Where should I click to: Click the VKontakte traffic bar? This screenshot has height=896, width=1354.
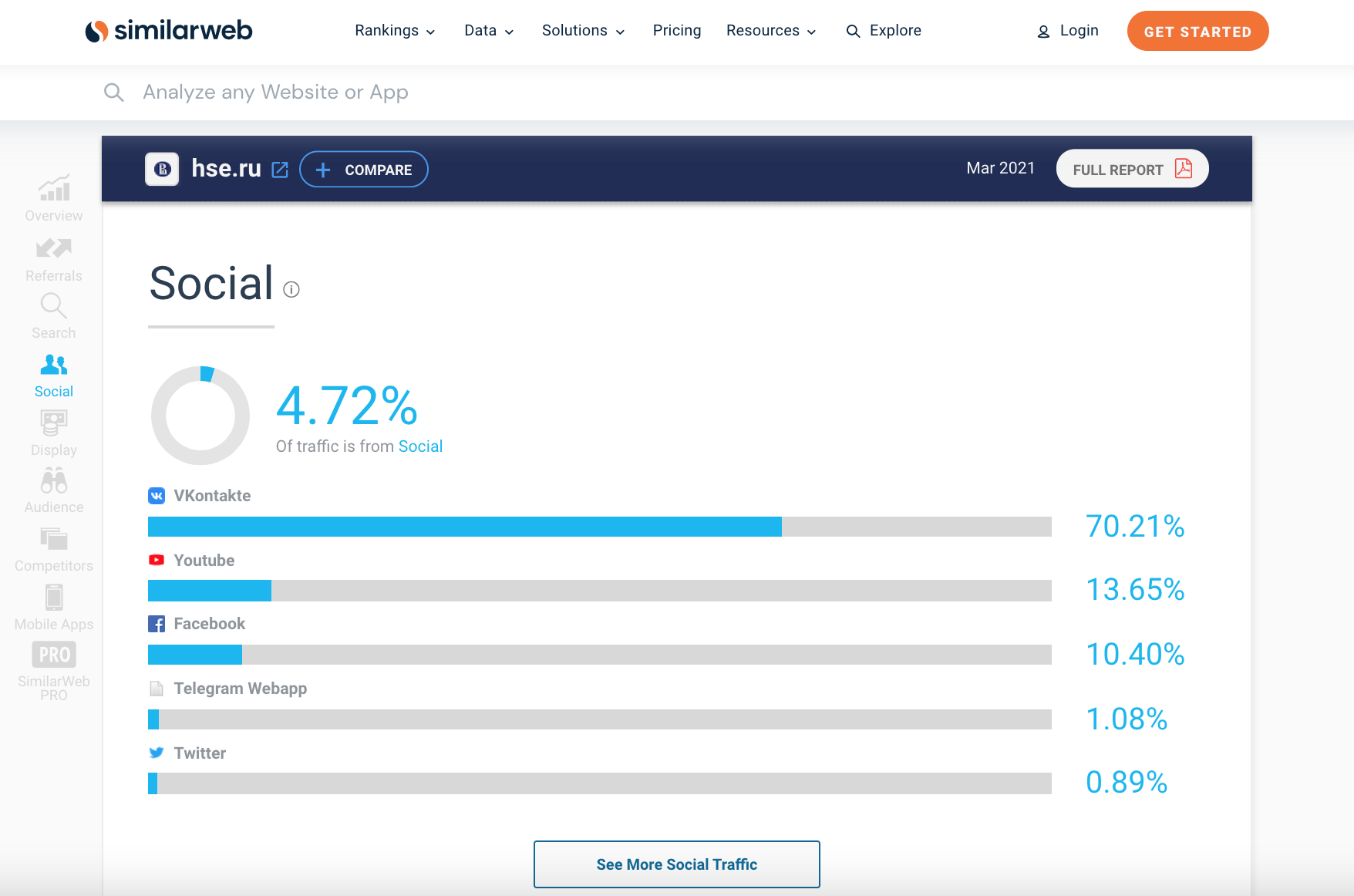pos(600,527)
